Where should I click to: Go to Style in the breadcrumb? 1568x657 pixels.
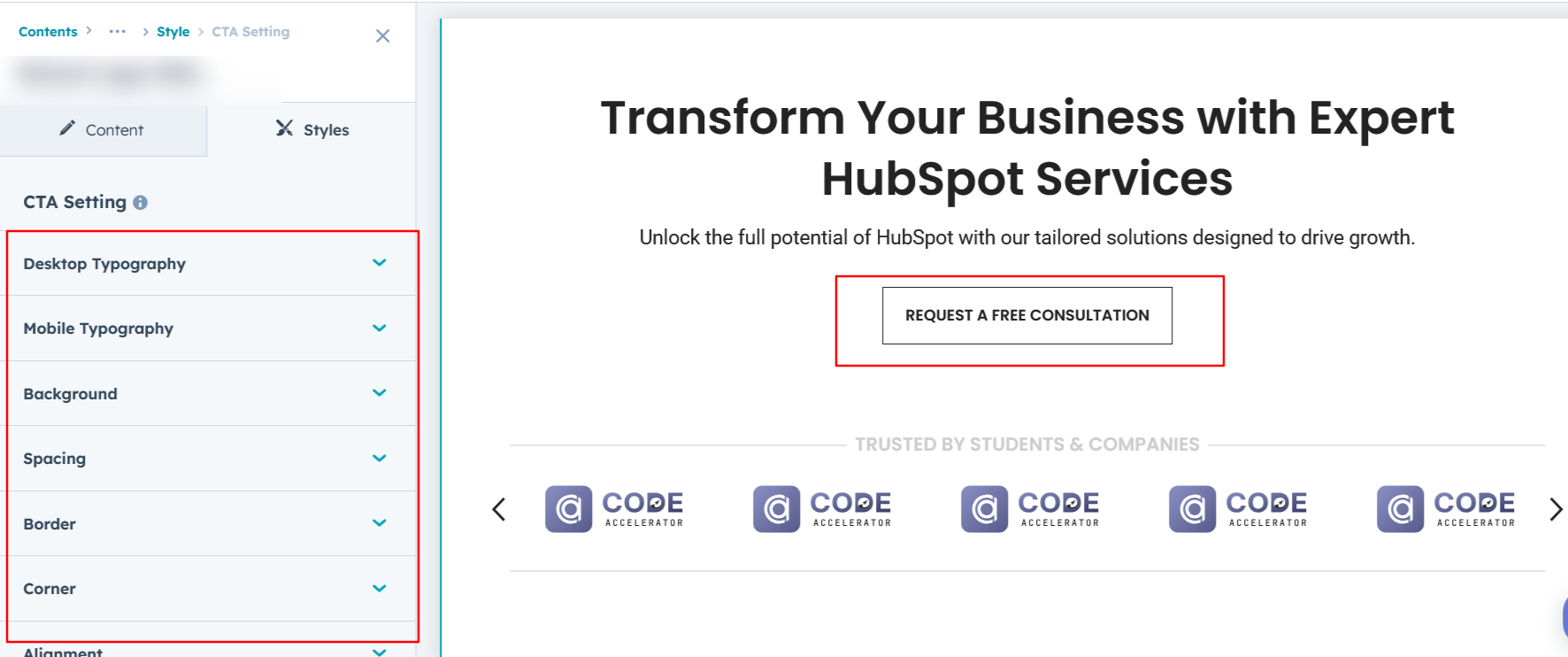(173, 32)
